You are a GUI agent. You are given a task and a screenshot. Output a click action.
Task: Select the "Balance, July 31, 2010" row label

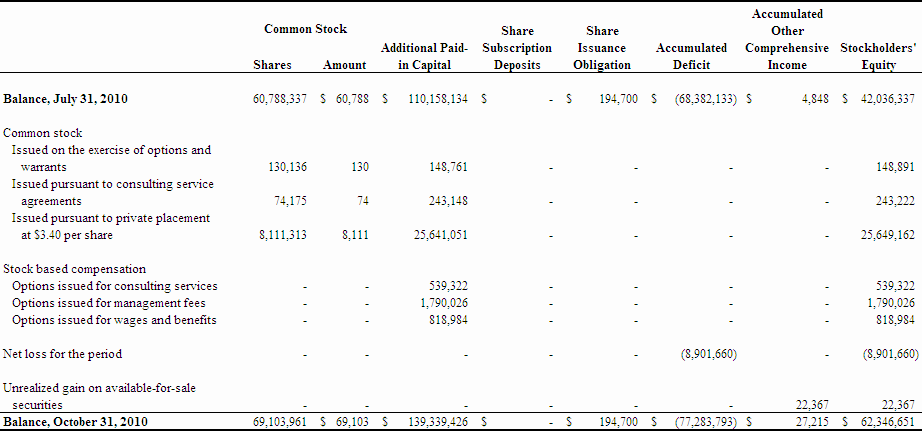click(66, 100)
